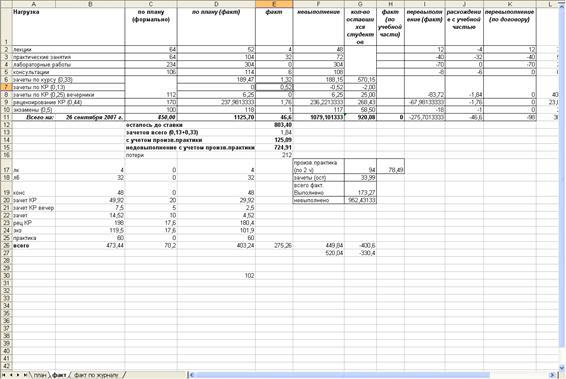Click the "по плану (формально)" header cell
This screenshot has width=566, height=379.
151,27
